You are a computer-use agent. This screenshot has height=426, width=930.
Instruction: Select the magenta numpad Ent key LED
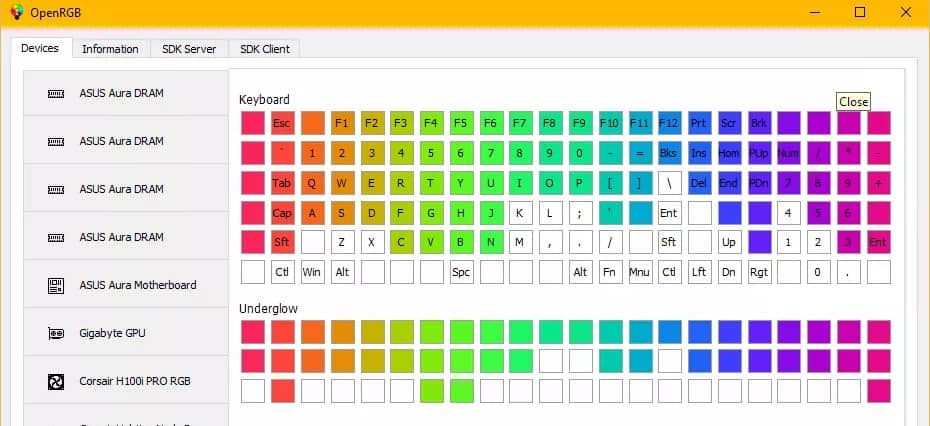click(878, 242)
